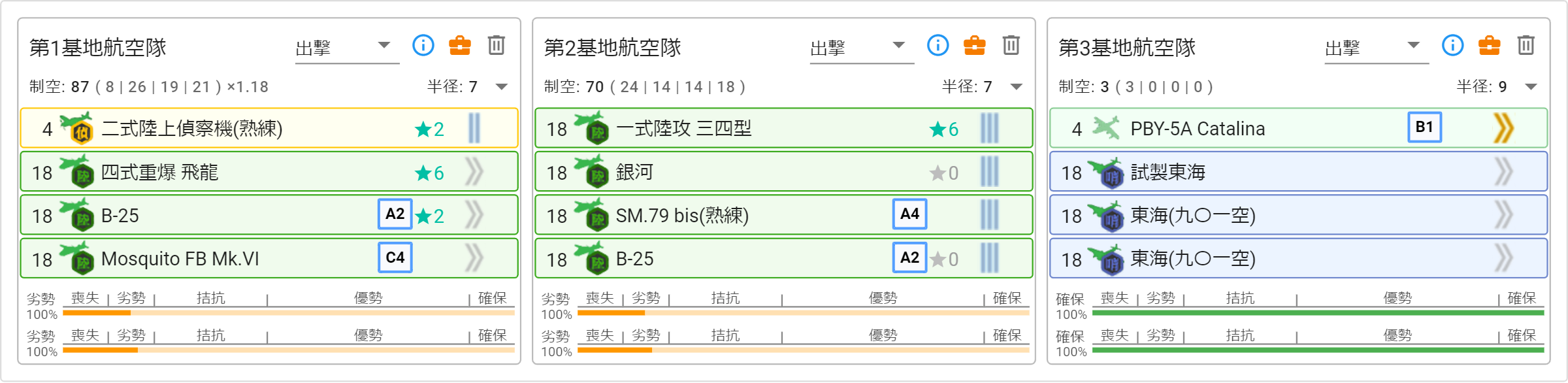Expand the 半径 9 dropdown arrow
Screen dimensions: 1568x383
1531,86
